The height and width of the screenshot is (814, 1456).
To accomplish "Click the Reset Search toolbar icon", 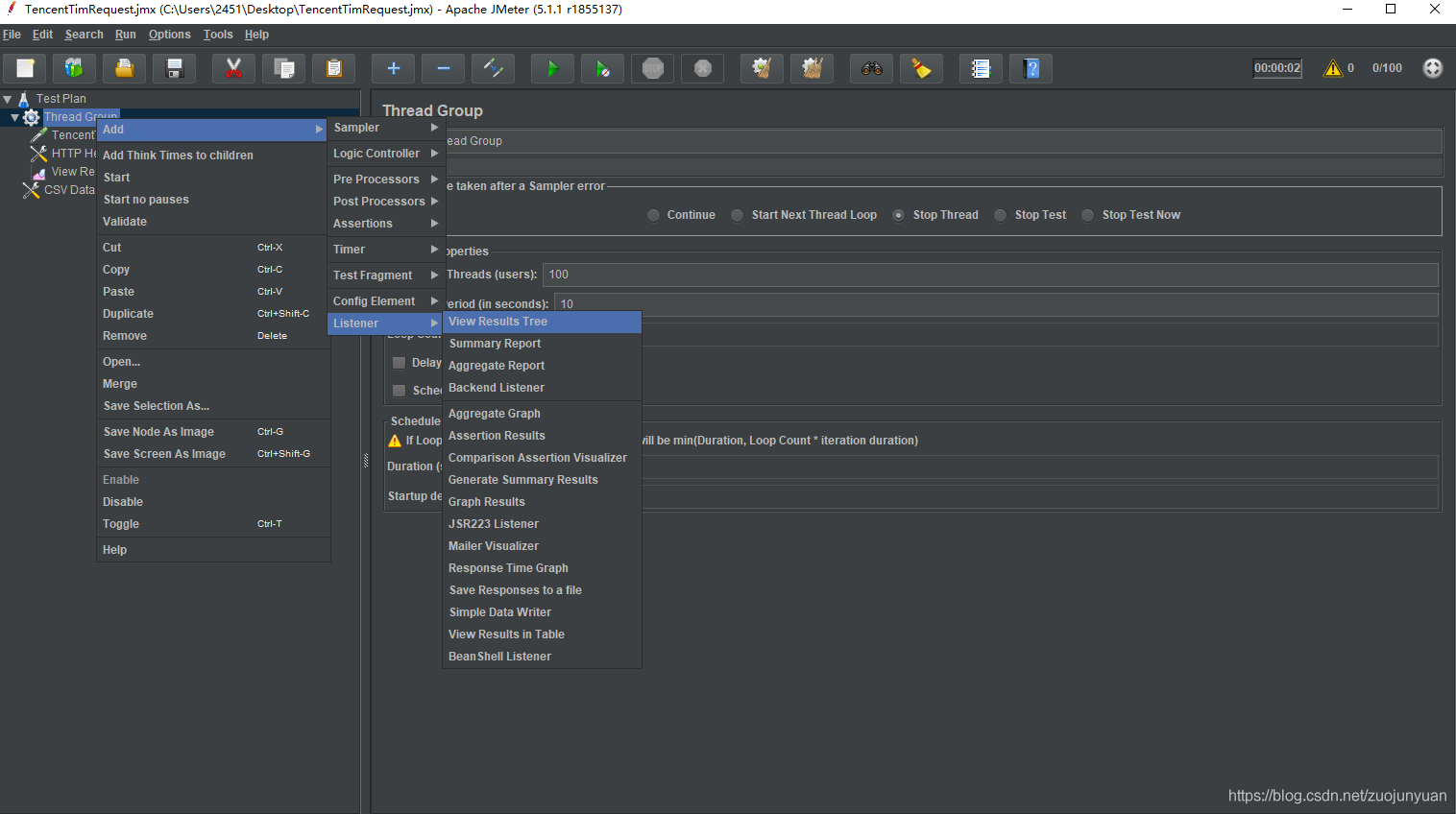I will pos(921,68).
